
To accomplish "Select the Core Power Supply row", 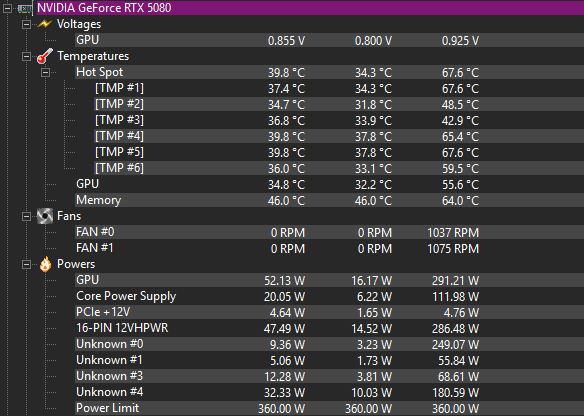I will point(329,296).
